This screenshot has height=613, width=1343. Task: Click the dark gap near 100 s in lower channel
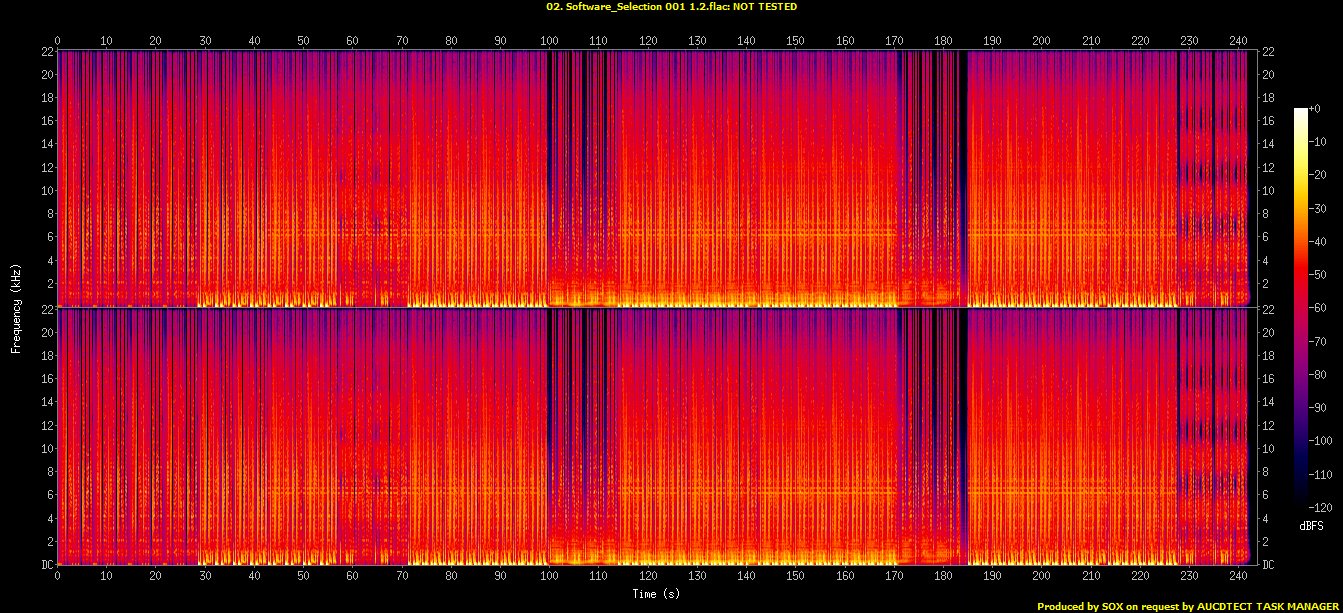(549, 430)
